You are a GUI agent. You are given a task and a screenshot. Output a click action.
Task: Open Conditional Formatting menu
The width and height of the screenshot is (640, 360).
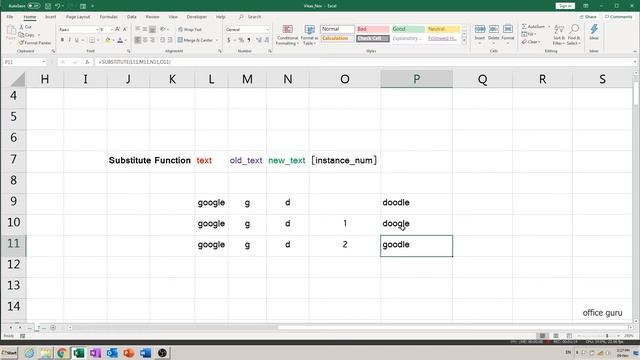coord(287,35)
